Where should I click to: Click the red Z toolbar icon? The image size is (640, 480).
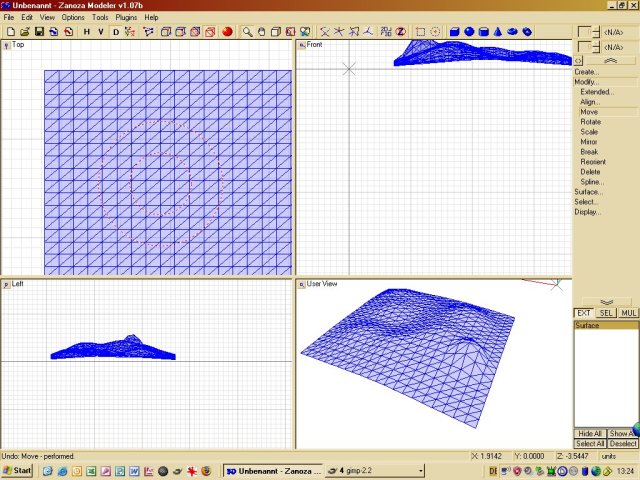pyautogui.click(x=400, y=31)
